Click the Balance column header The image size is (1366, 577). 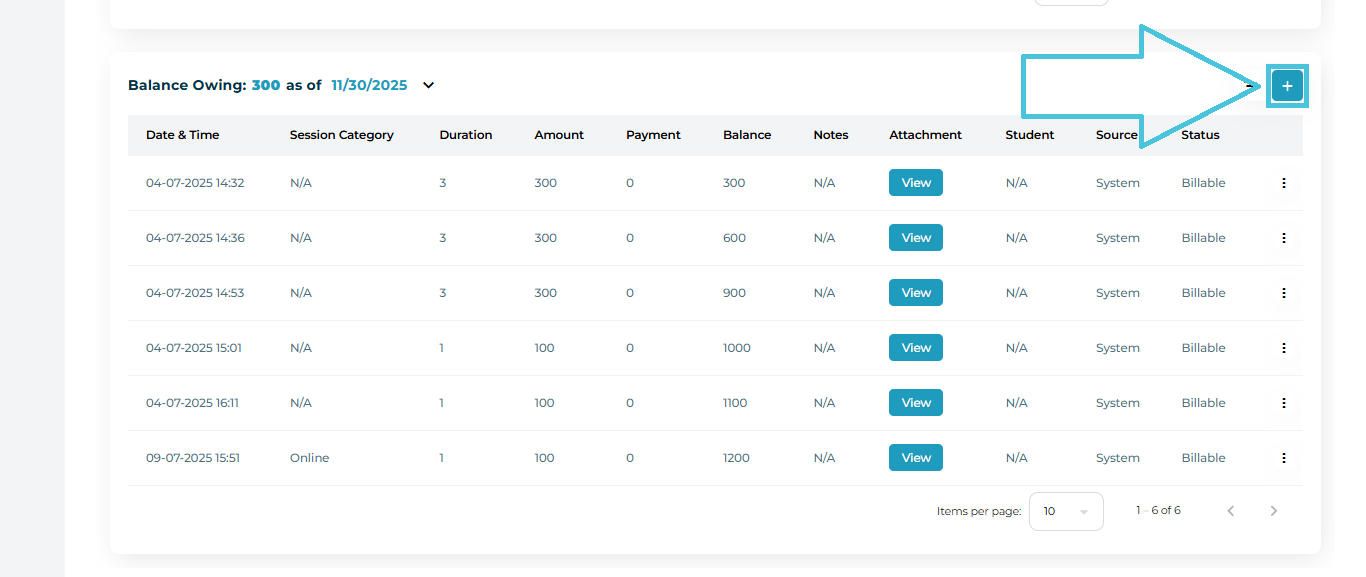[746, 135]
